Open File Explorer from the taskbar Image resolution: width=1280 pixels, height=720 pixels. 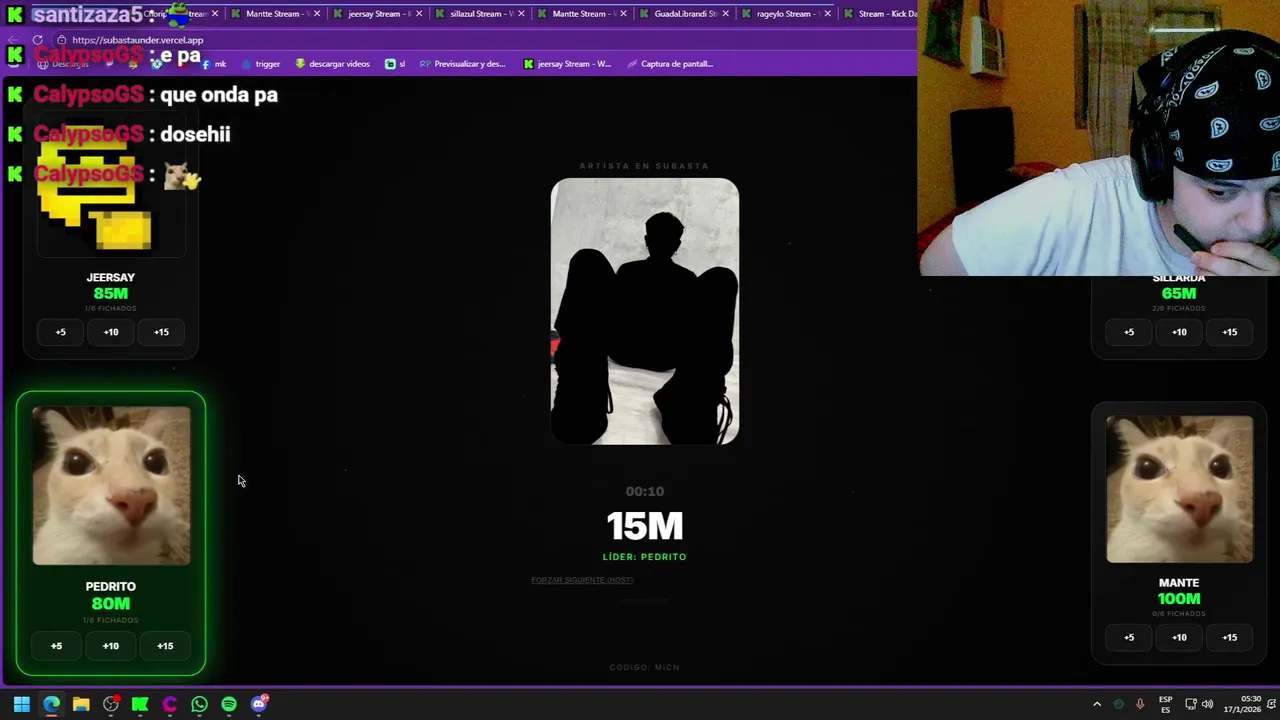[x=81, y=704]
